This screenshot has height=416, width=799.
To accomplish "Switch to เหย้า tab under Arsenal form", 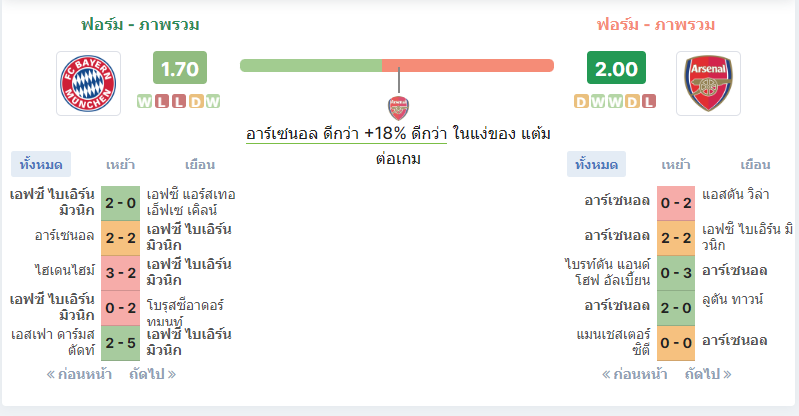I will pyautogui.click(x=676, y=165).
